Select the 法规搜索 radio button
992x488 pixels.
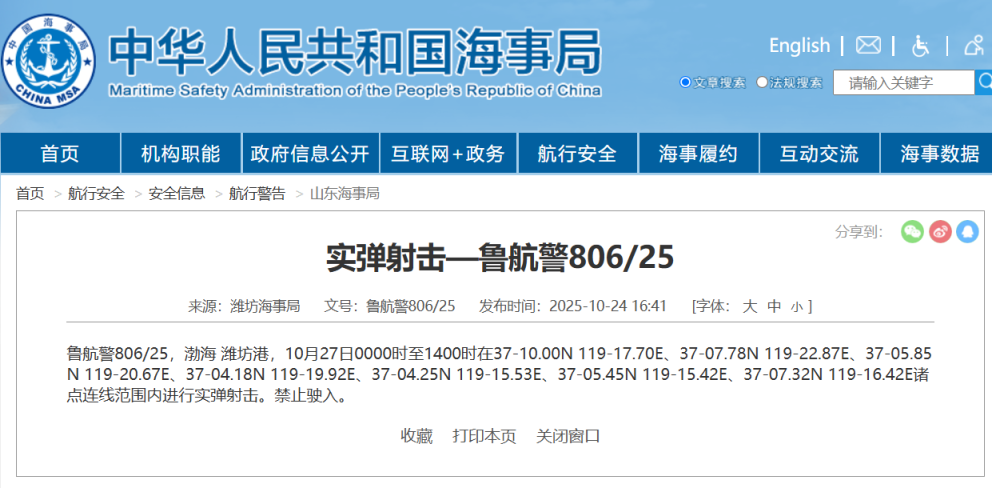pos(762,83)
